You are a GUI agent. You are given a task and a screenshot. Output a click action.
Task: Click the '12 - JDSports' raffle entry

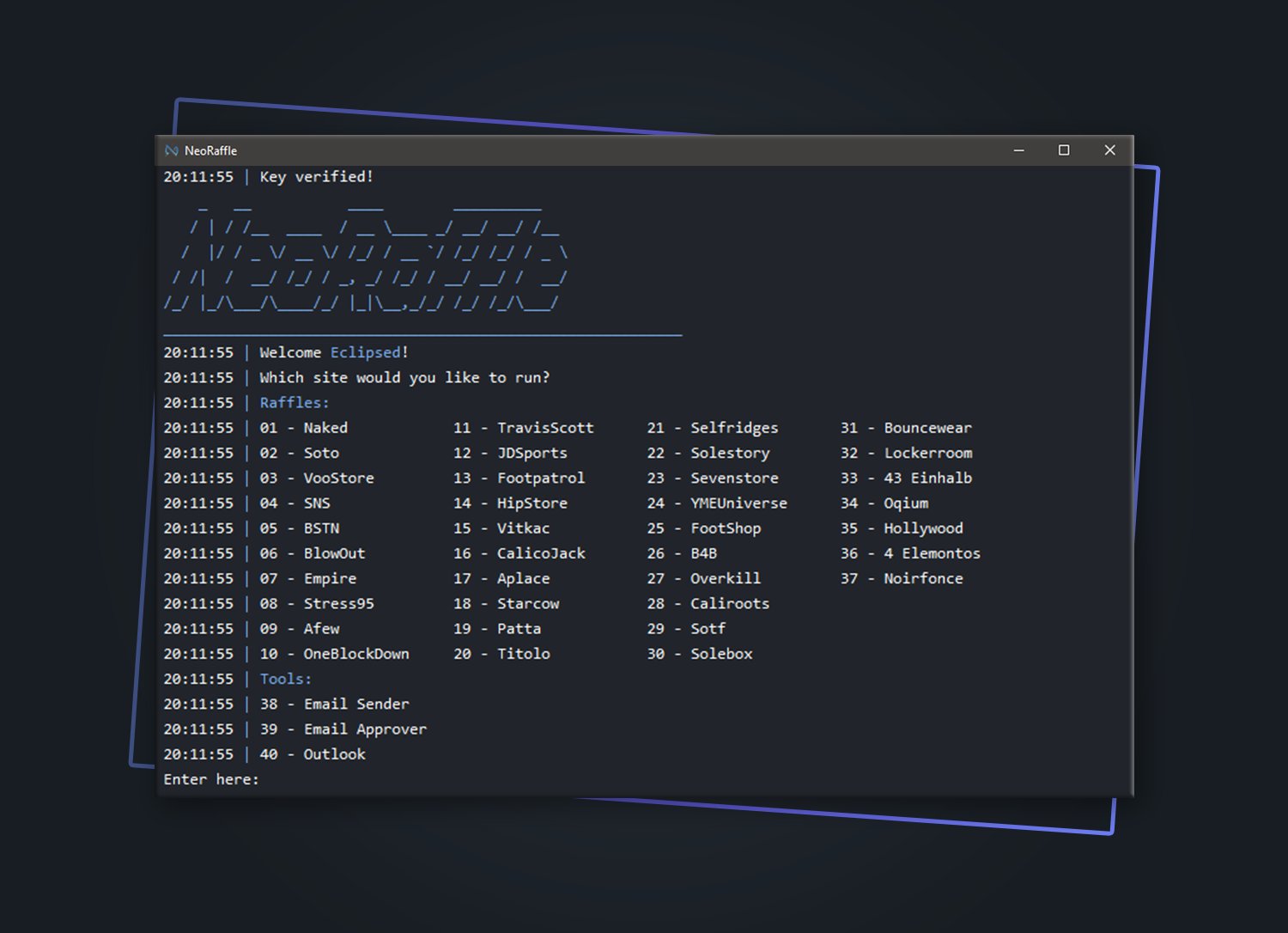pos(510,453)
